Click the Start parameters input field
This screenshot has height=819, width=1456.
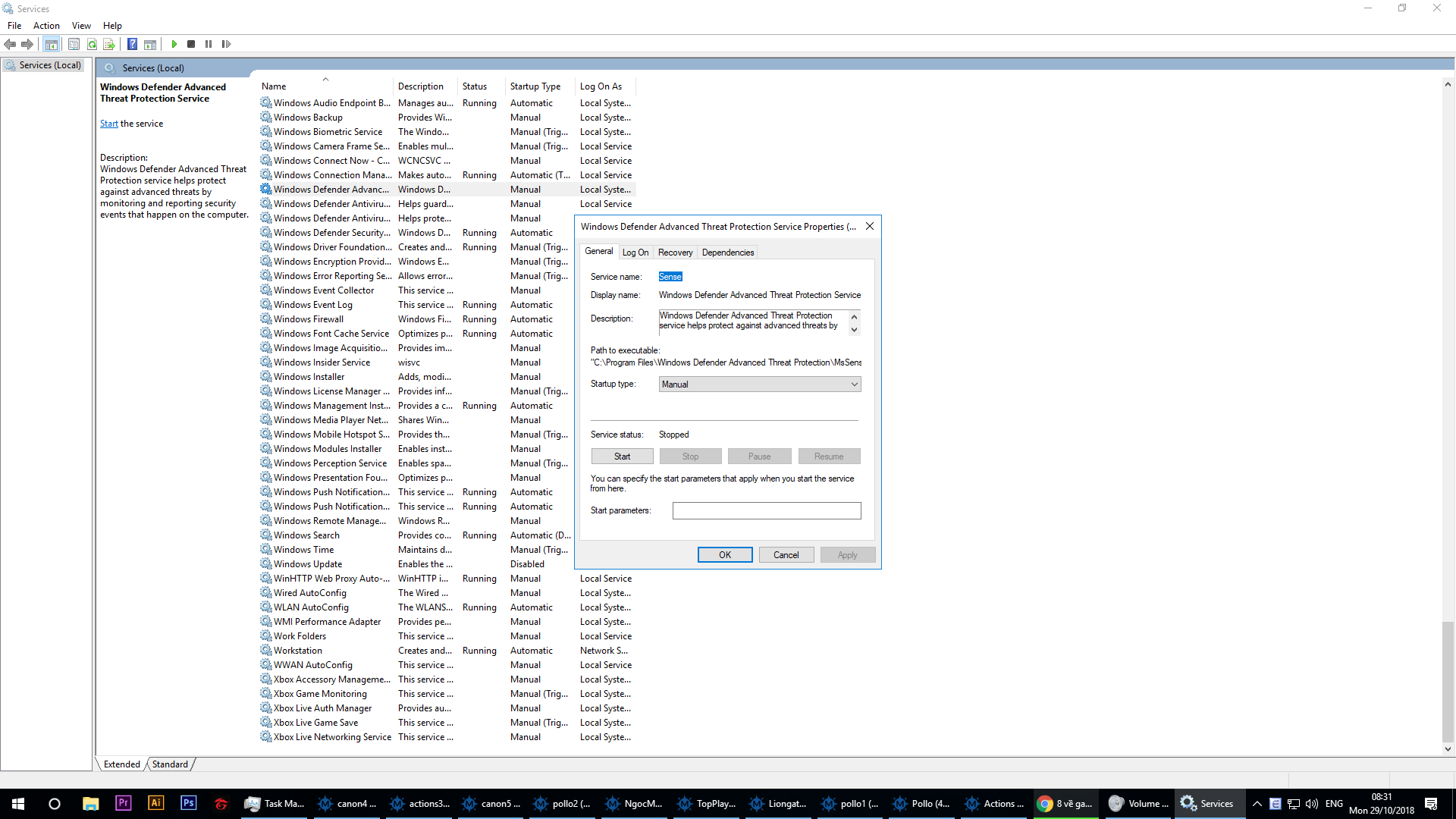767,510
